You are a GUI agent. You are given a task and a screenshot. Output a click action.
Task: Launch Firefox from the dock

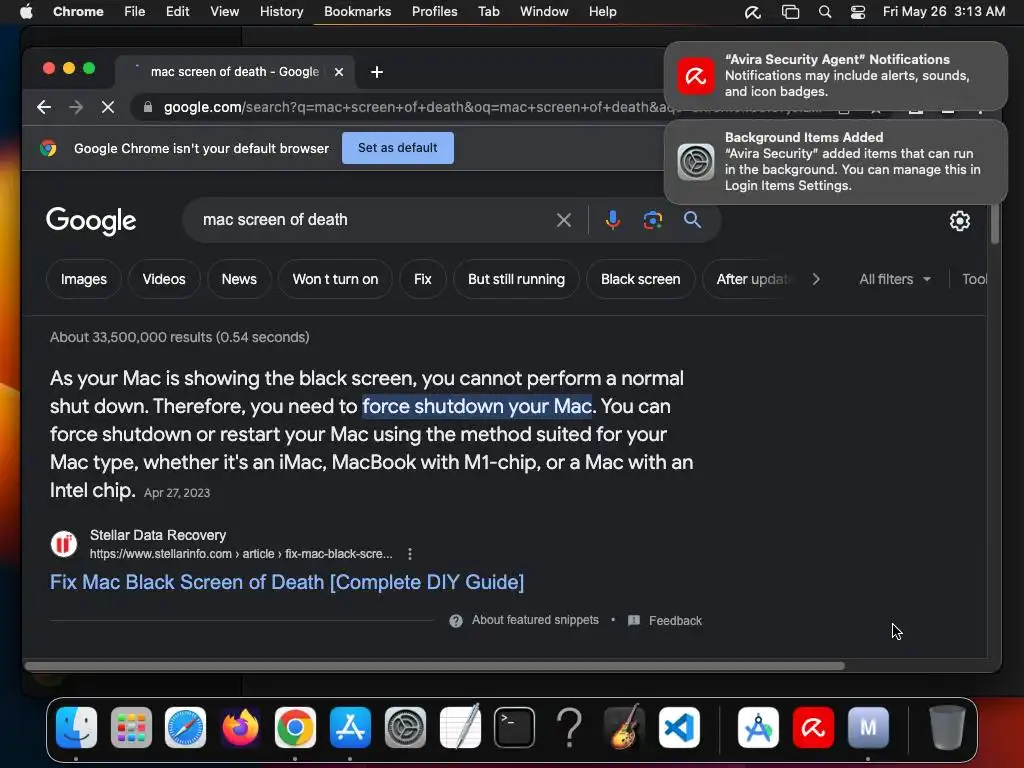[240, 727]
